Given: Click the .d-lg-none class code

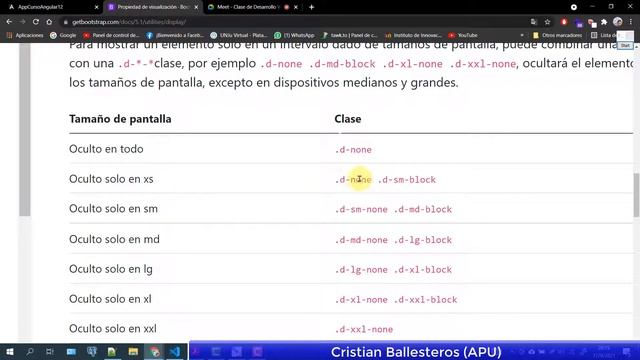Looking at the screenshot, I should tap(361, 270).
